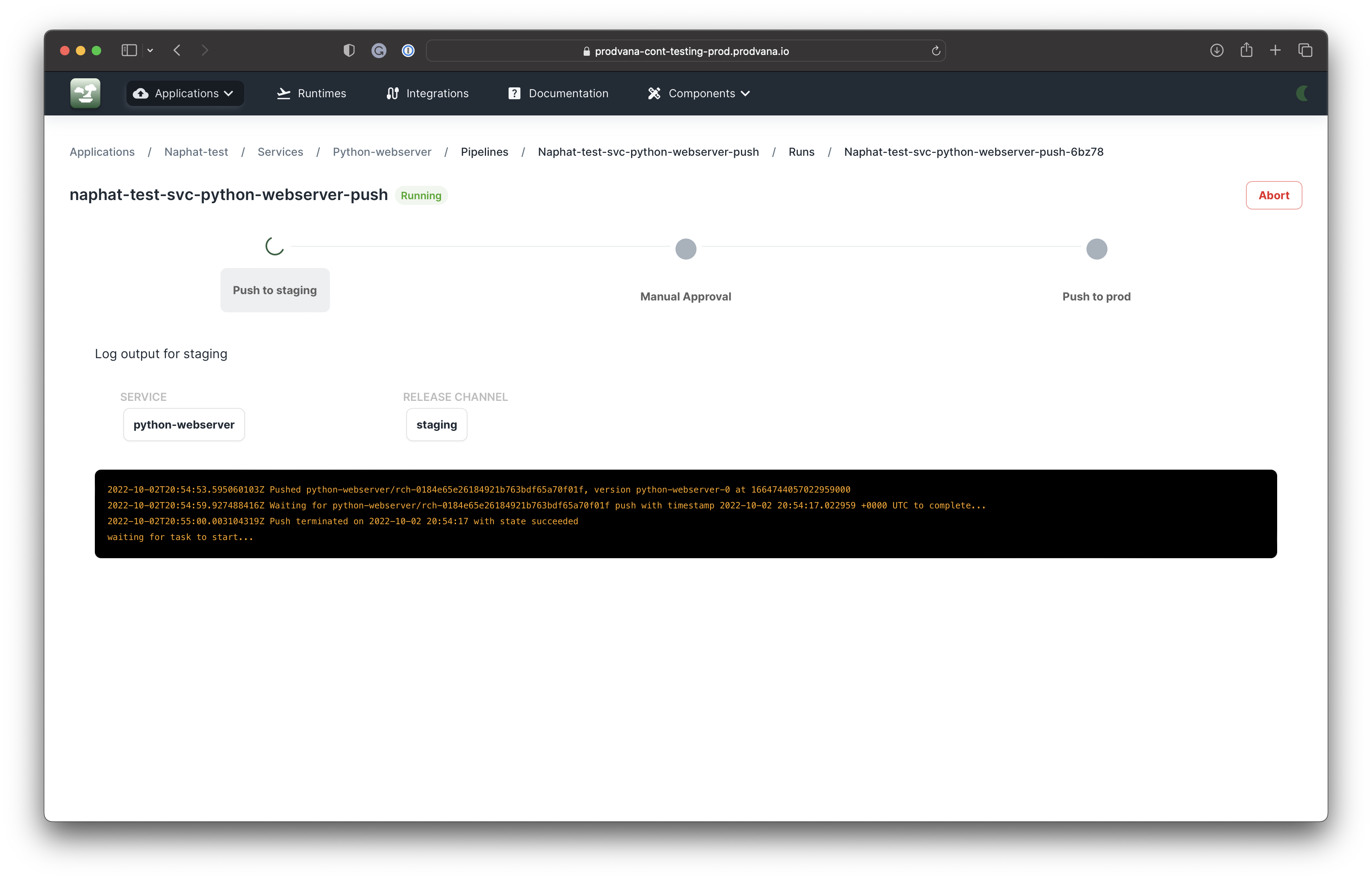Click the Share icon in Safari toolbar
1372x880 pixels.
(1246, 50)
